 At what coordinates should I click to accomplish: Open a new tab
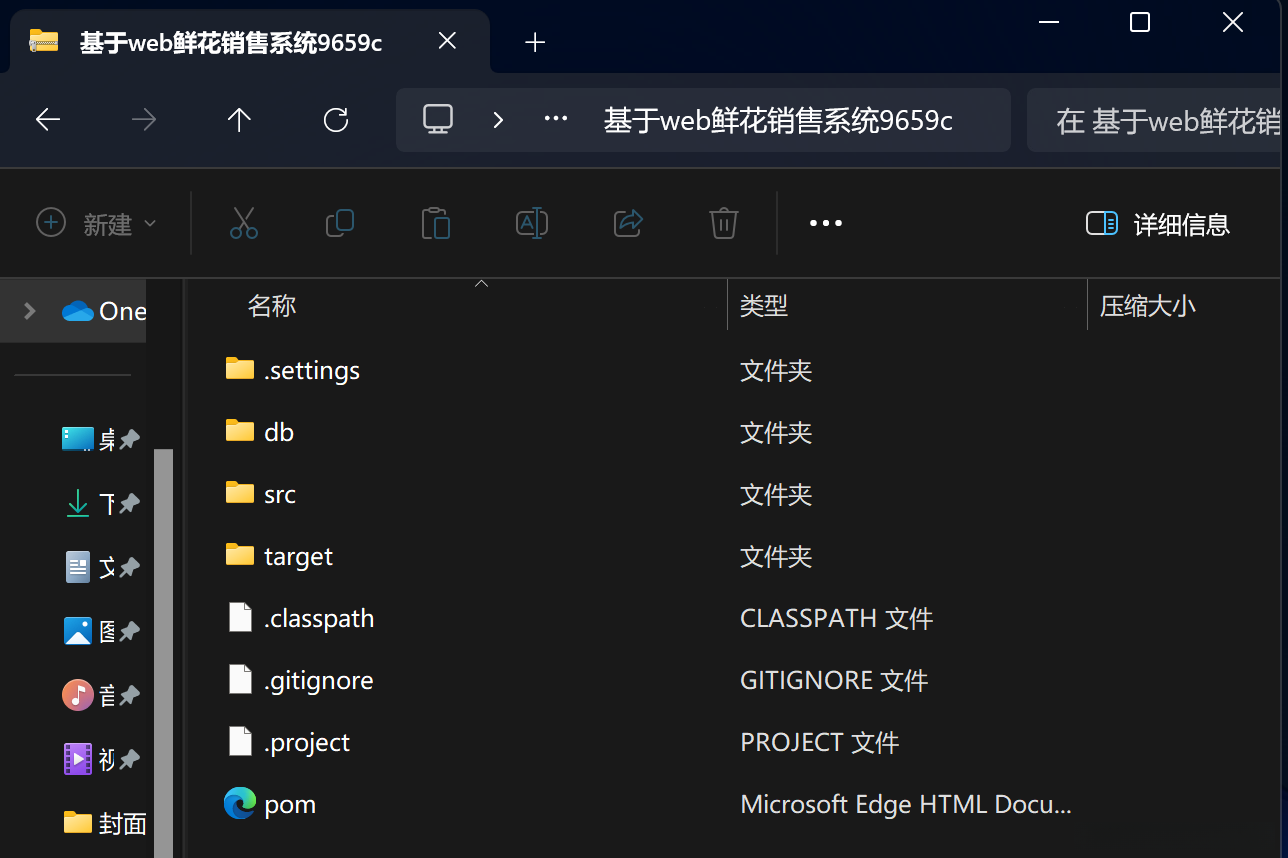(535, 42)
